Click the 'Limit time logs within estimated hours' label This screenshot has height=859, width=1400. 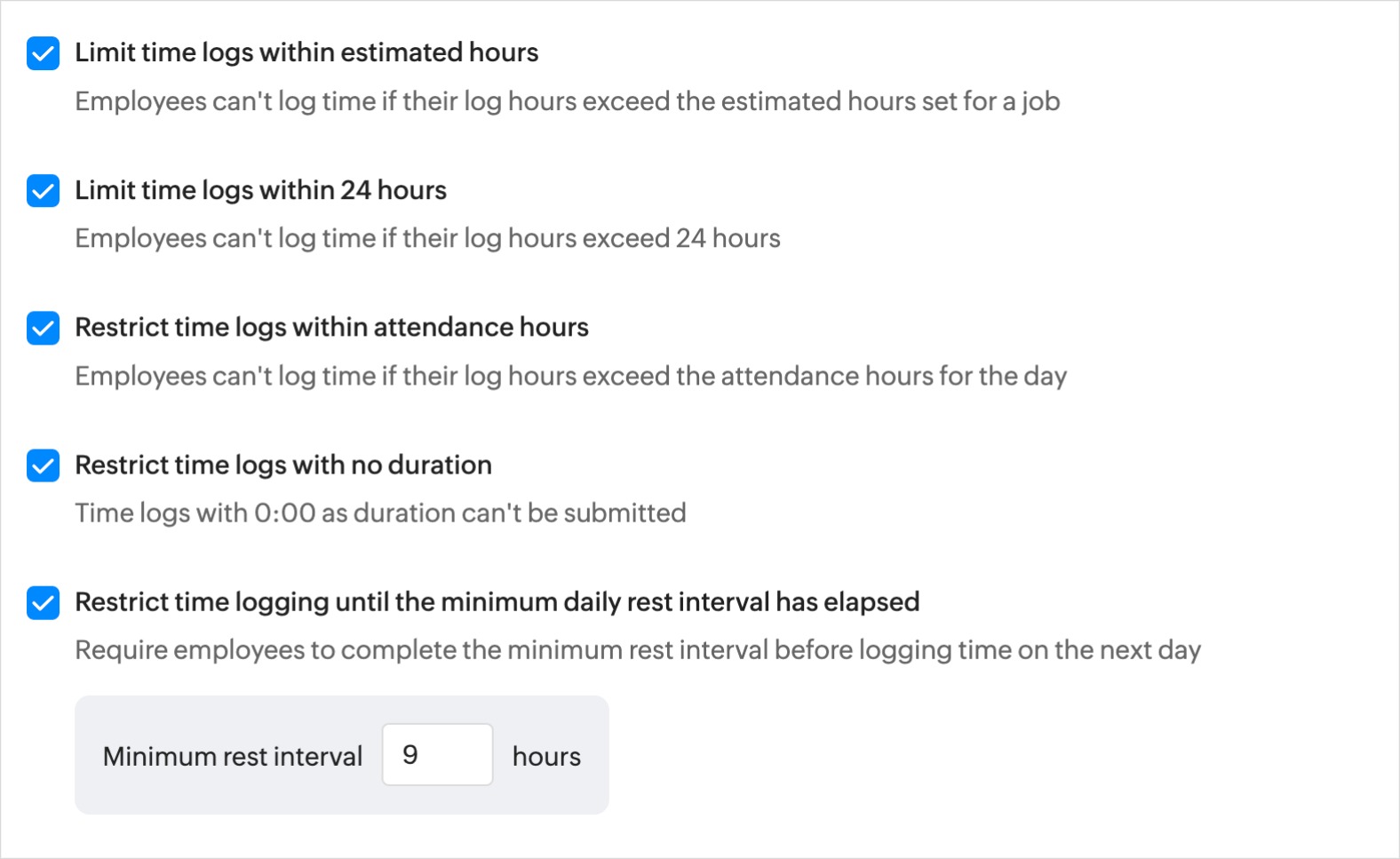[306, 52]
